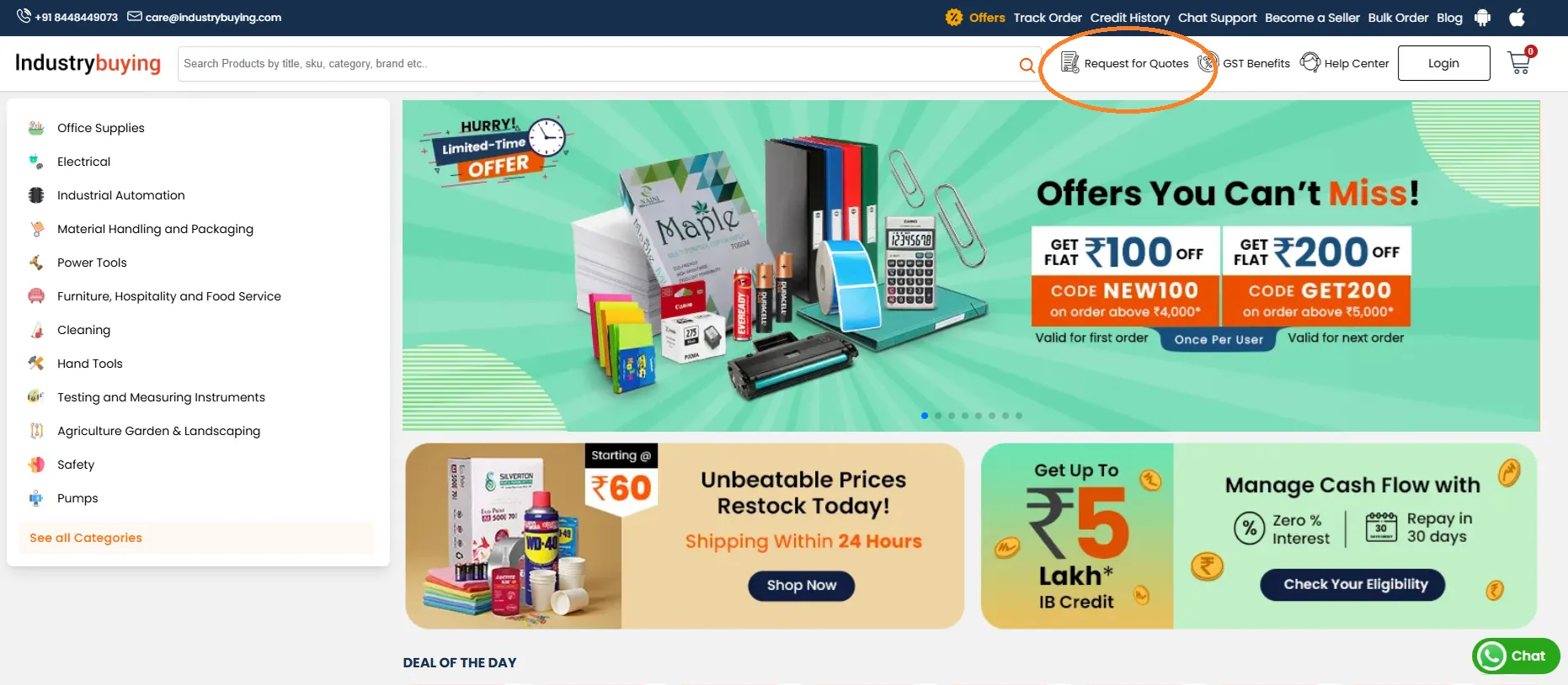The height and width of the screenshot is (685, 1568).
Task: Click the Login button
Action: coord(1443,63)
